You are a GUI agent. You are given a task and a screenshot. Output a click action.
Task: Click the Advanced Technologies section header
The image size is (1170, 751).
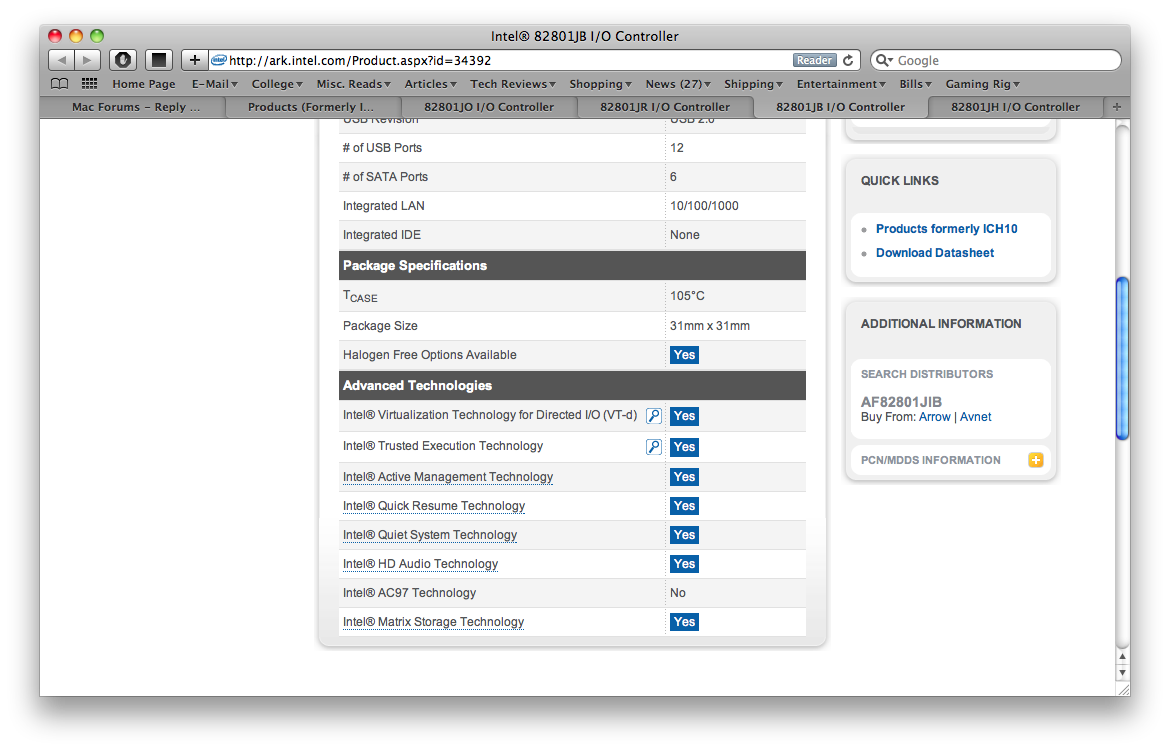pos(572,385)
